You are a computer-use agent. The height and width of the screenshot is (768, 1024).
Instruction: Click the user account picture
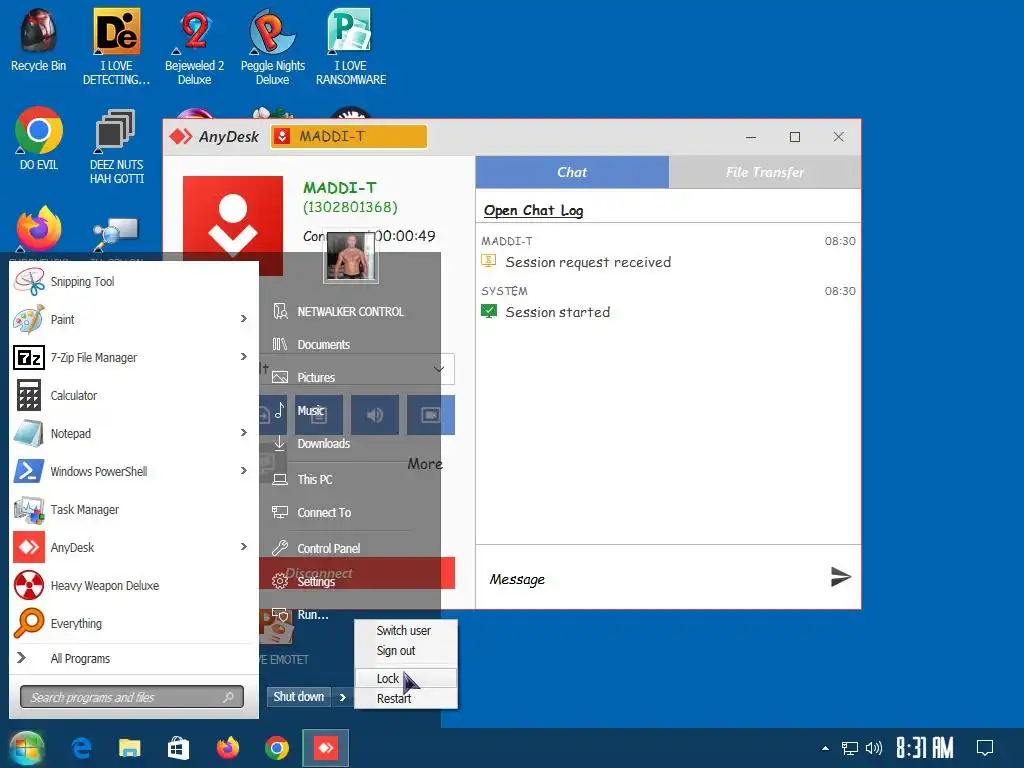351,257
